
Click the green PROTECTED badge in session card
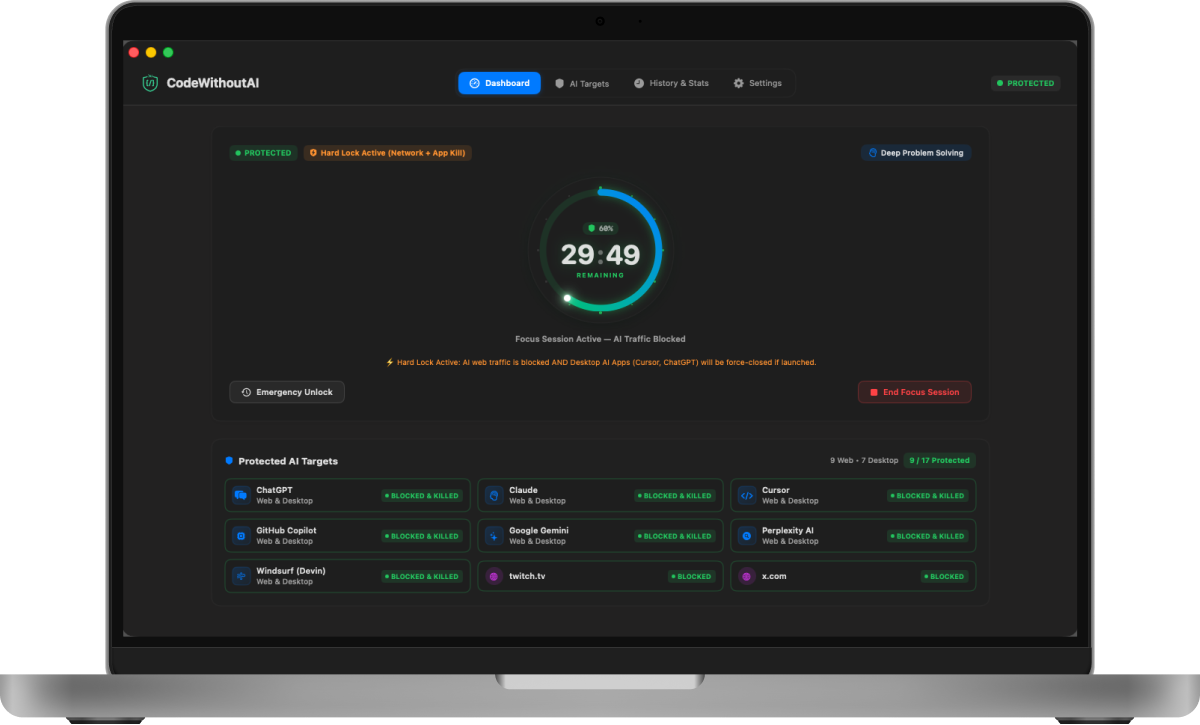tap(263, 153)
